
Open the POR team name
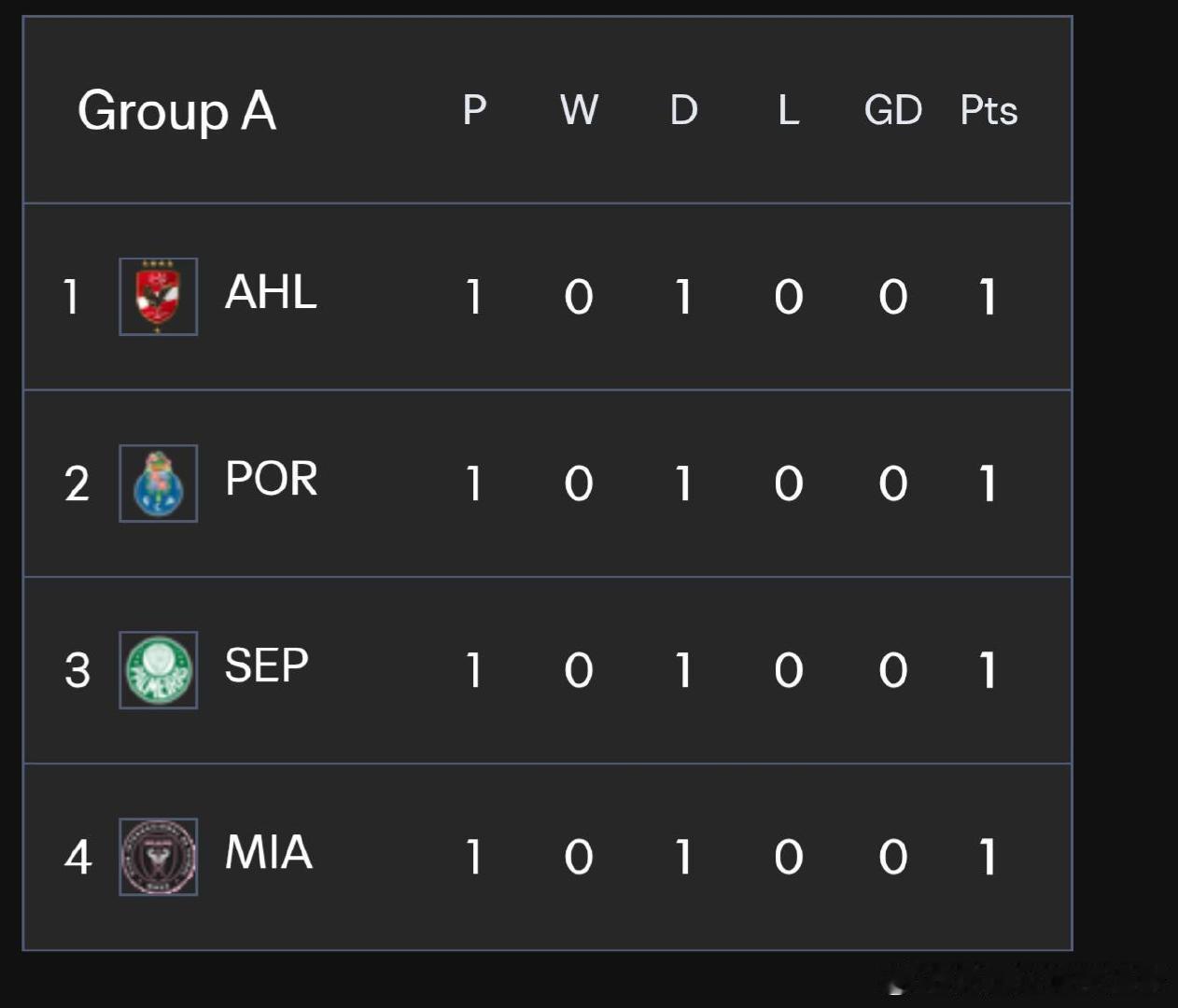click(272, 479)
